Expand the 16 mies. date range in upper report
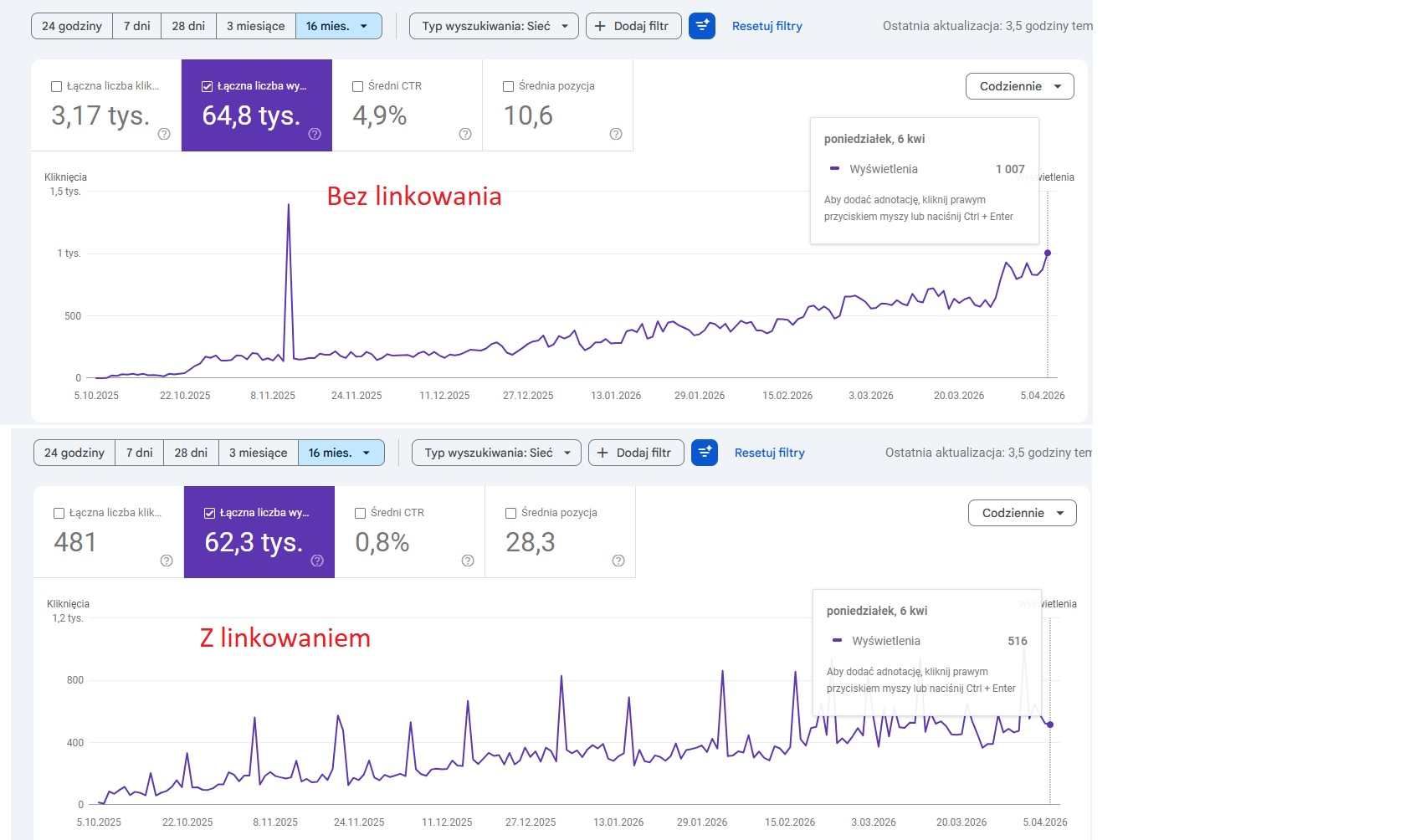The image size is (1410, 840). (x=338, y=26)
